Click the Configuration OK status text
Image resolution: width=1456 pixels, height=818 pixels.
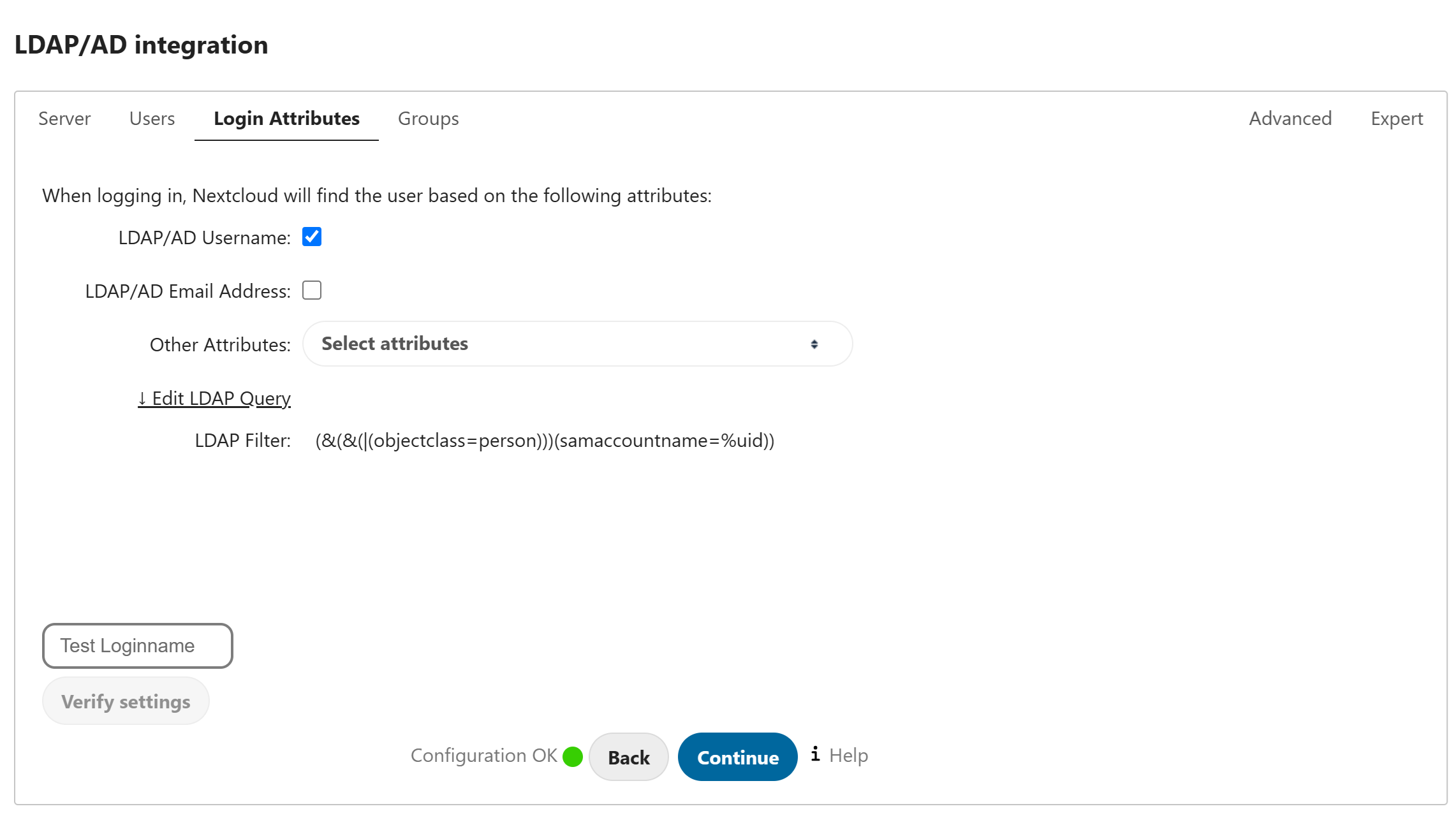pos(483,756)
